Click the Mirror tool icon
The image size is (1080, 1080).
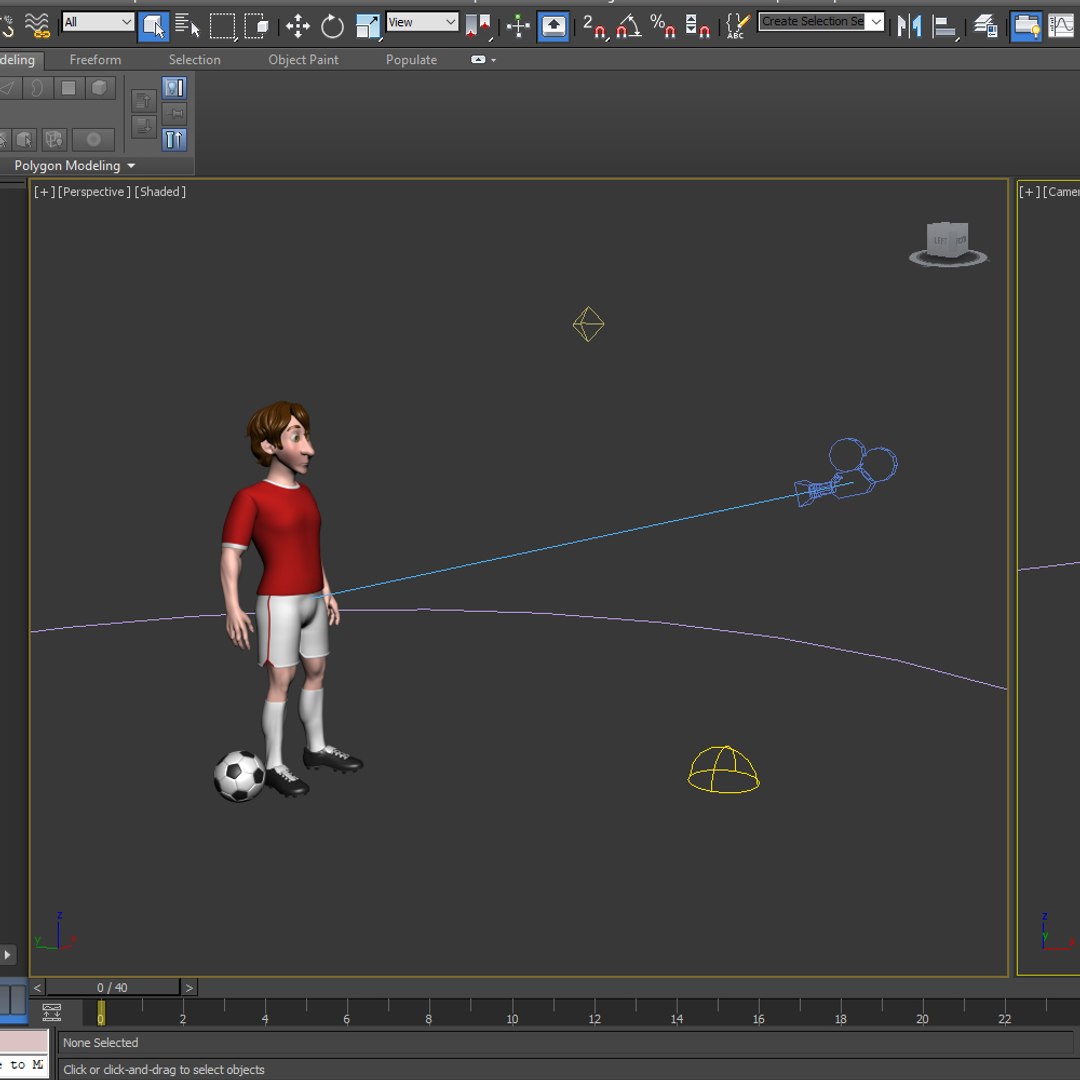[x=909, y=26]
